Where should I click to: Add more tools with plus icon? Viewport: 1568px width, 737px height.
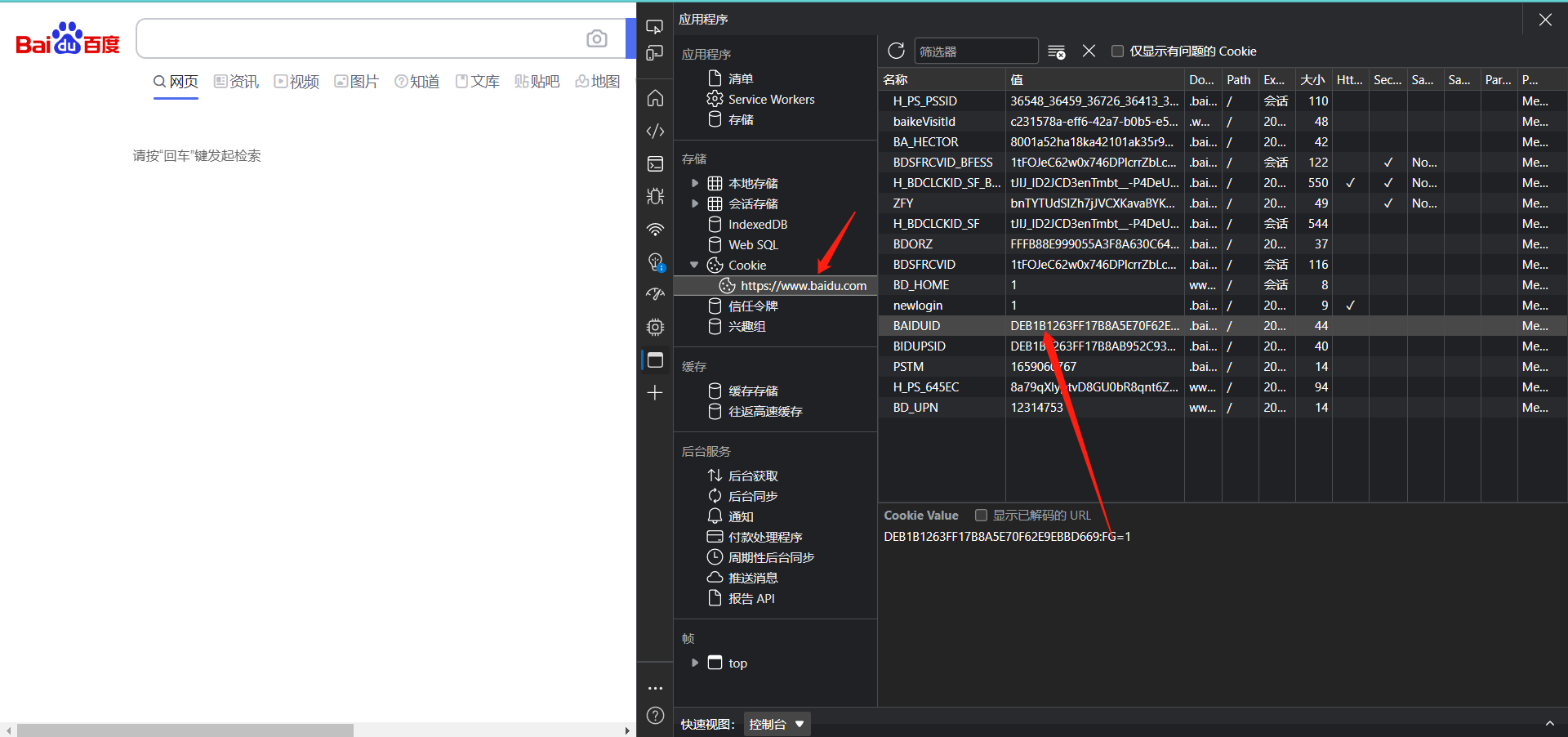[655, 393]
